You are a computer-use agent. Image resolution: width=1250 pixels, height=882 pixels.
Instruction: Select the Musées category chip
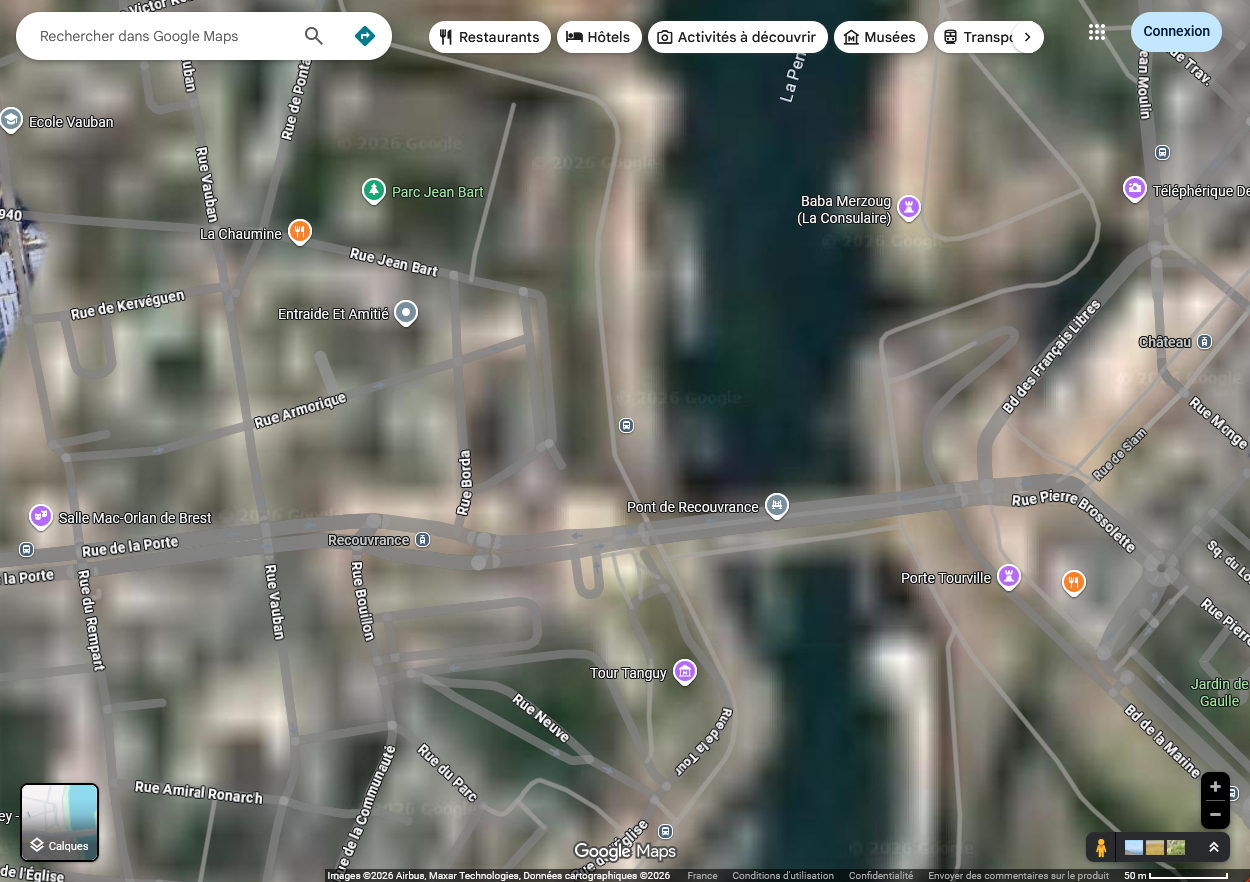(x=881, y=37)
